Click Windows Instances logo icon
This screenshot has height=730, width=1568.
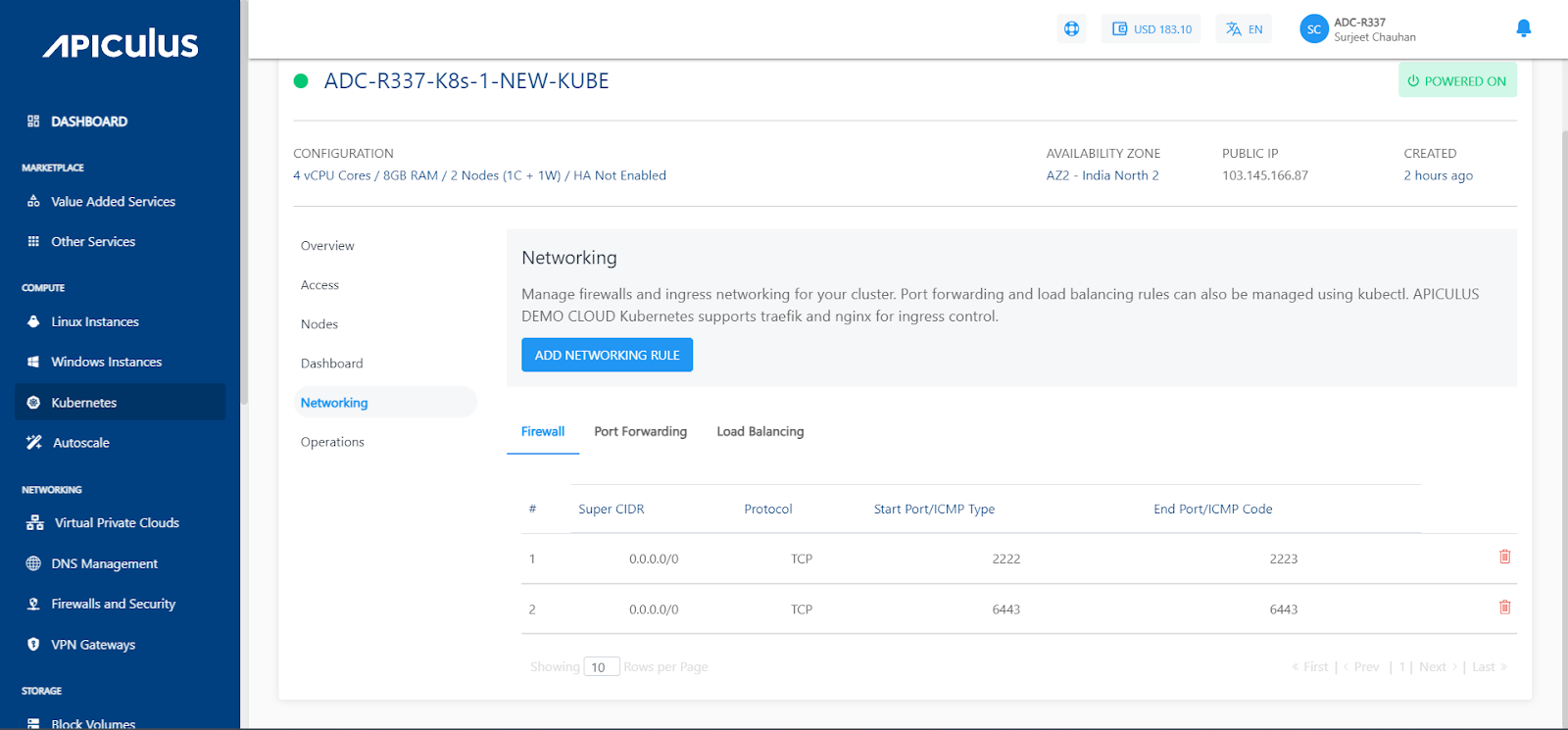(33, 362)
